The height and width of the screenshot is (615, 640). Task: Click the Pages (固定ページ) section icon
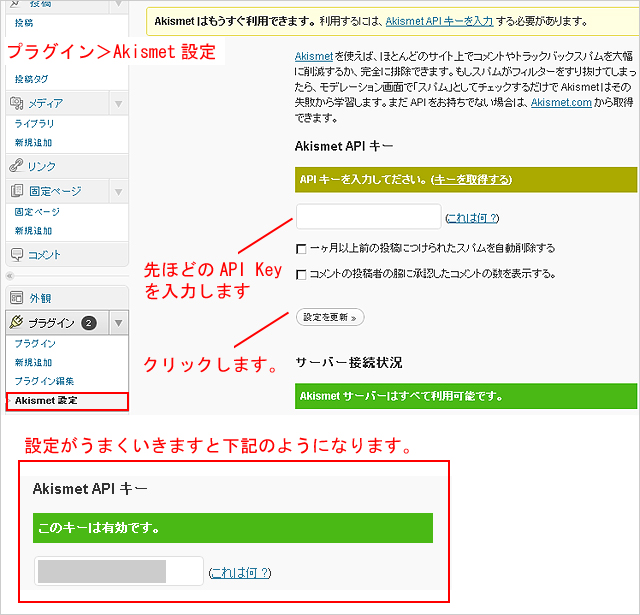[17, 191]
